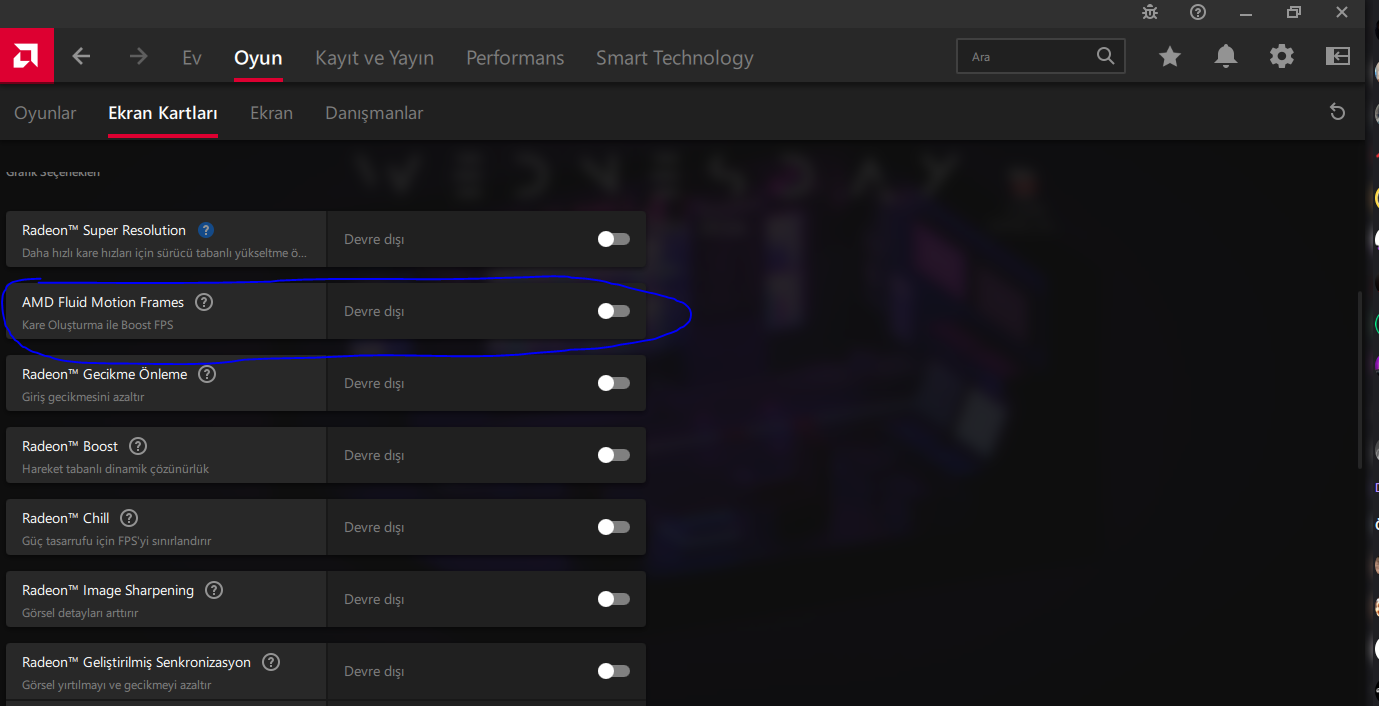Click the Radeon Chill label

[66, 518]
